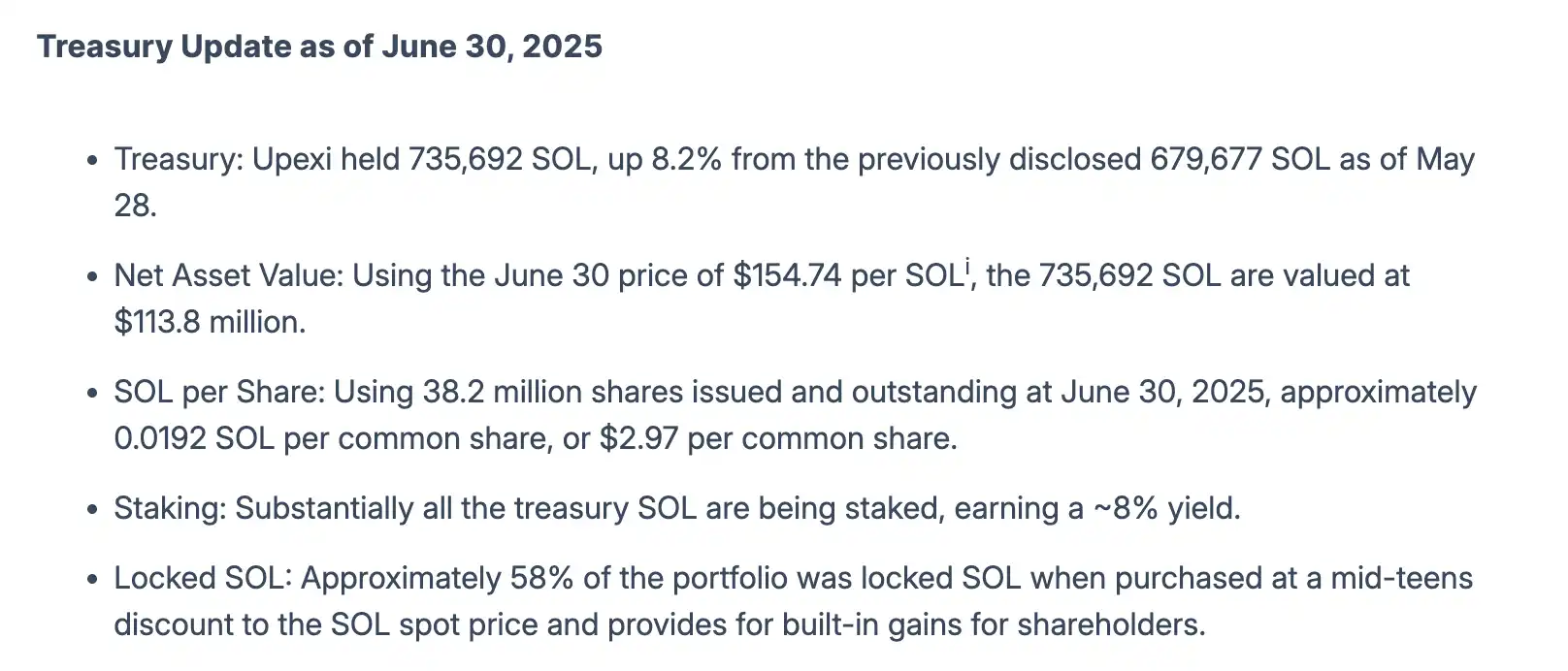Click the "$113.8 million" valuation text
This screenshot has width=1568, height=671.
[x=210, y=322]
